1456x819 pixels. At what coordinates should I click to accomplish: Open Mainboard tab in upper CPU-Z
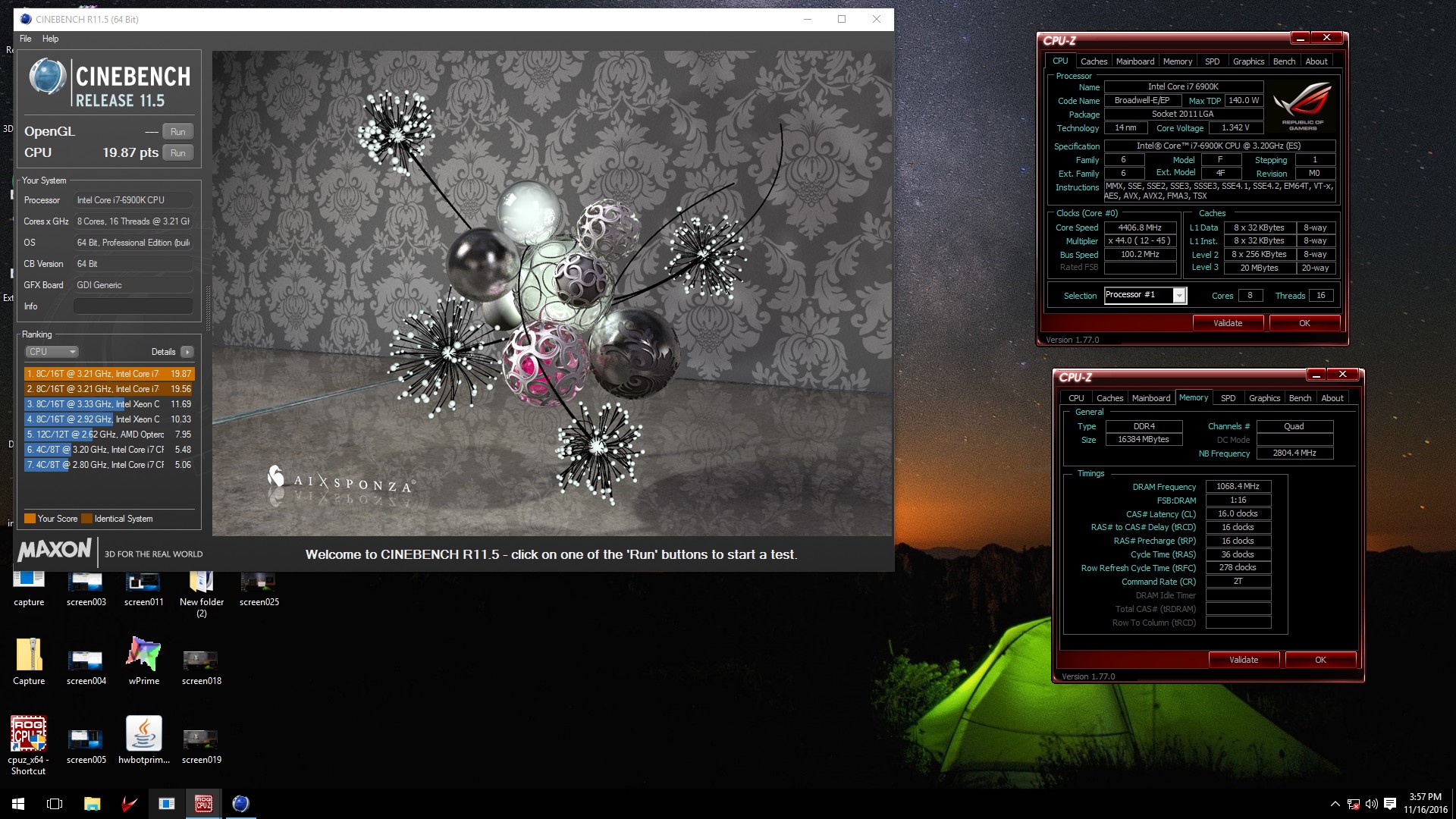pos(1134,61)
